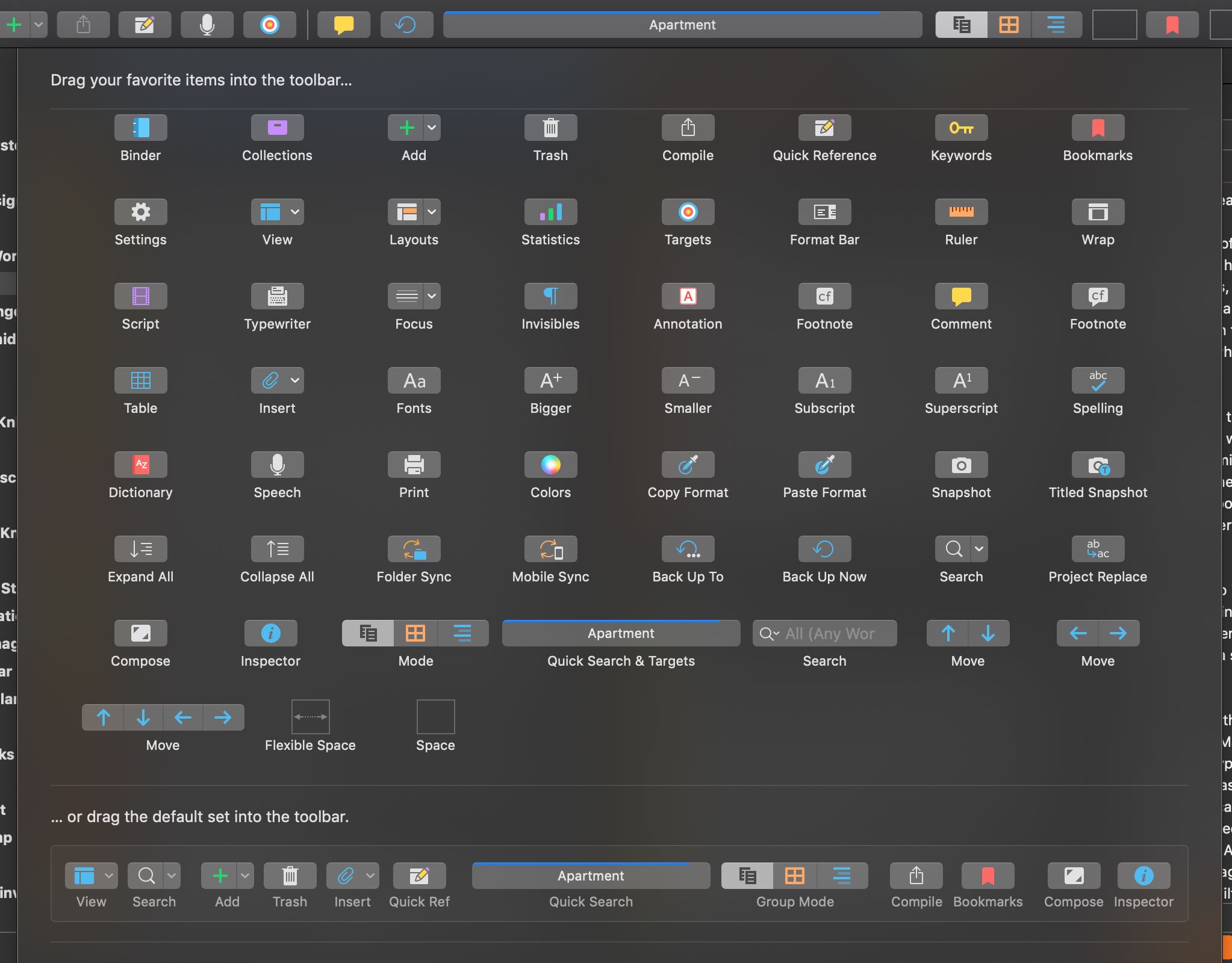Click the Keywords key icon

tap(961, 128)
